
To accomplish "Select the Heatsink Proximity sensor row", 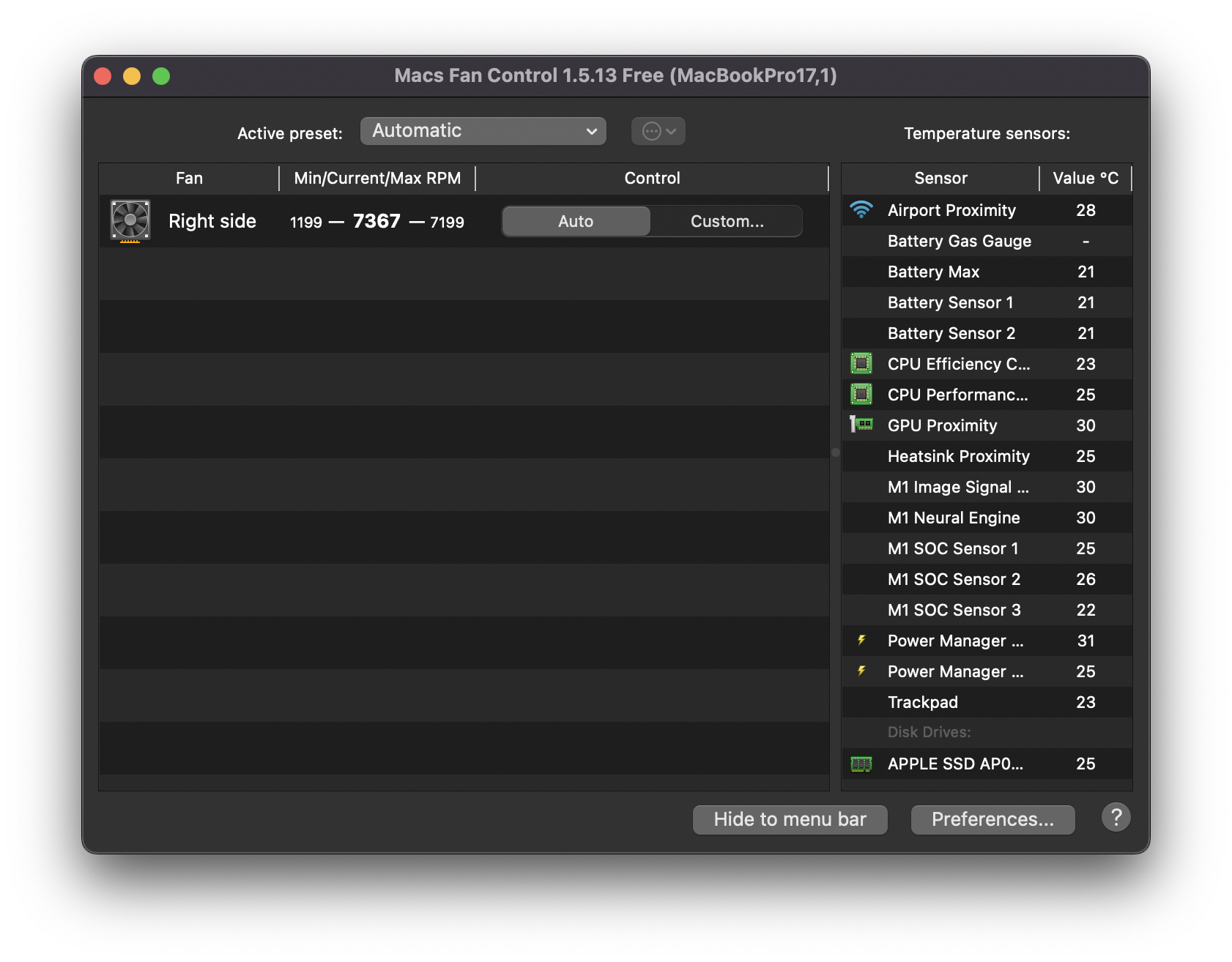I will click(987, 456).
